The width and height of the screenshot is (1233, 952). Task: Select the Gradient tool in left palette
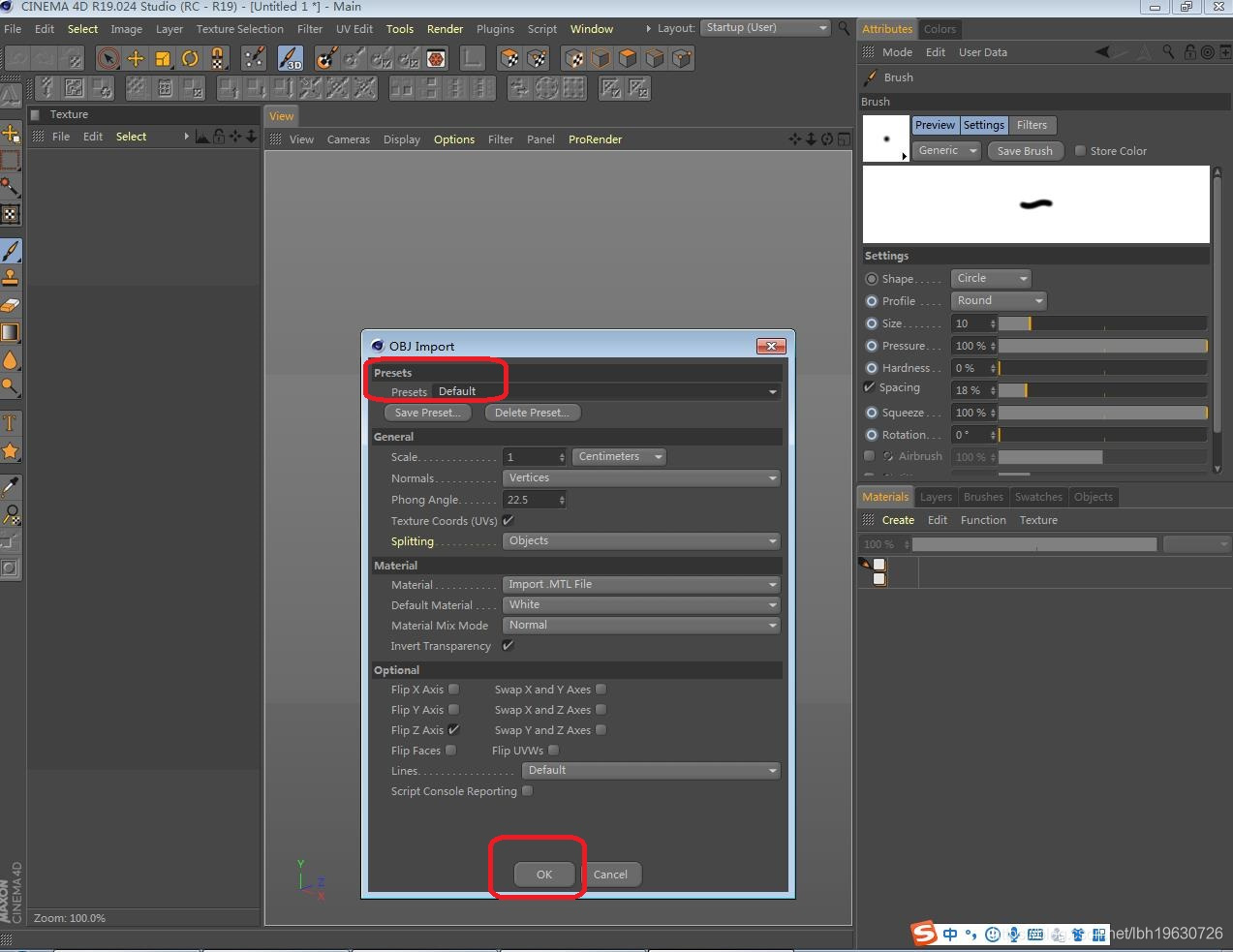coord(11,333)
